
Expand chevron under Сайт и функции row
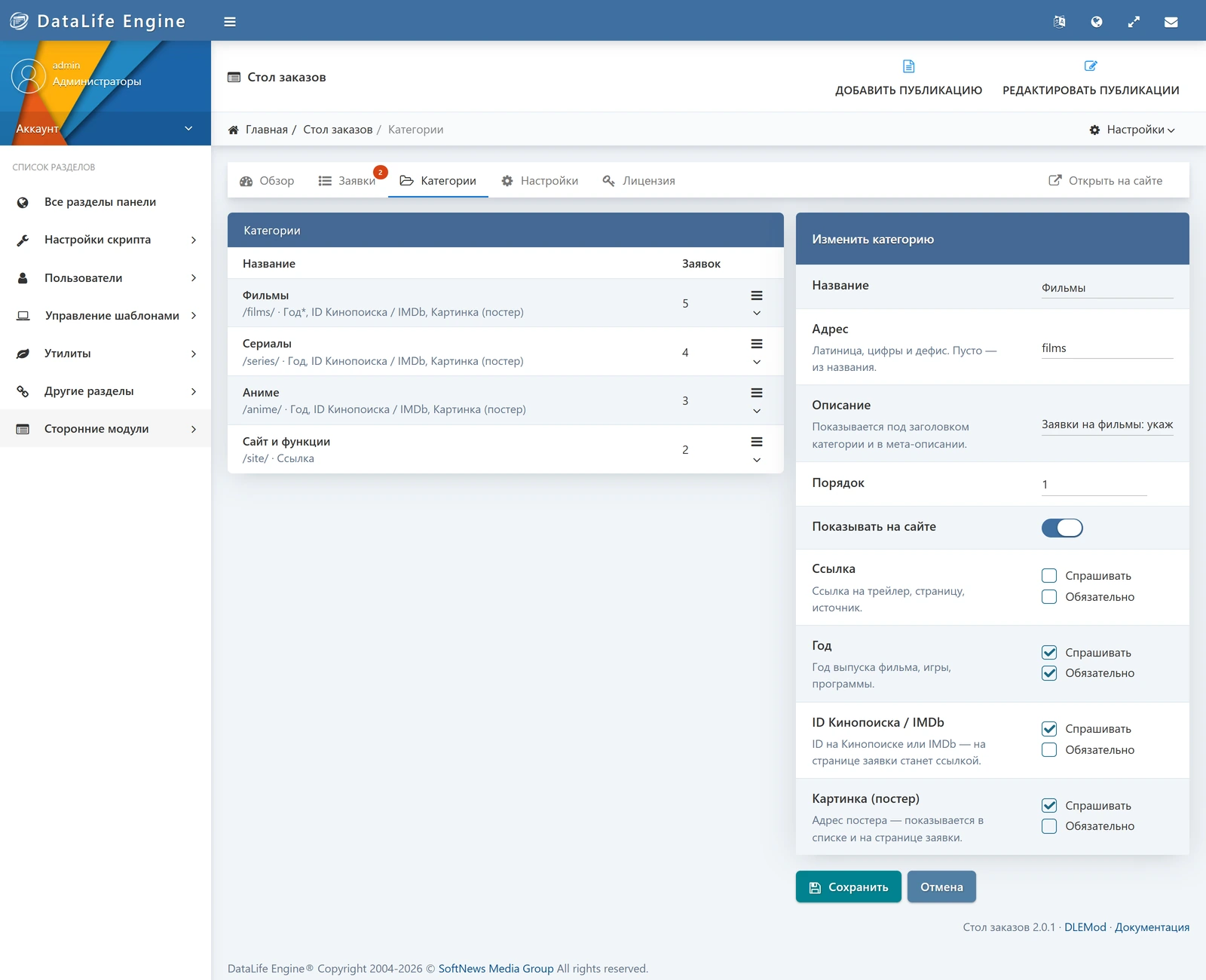tap(757, 460)
